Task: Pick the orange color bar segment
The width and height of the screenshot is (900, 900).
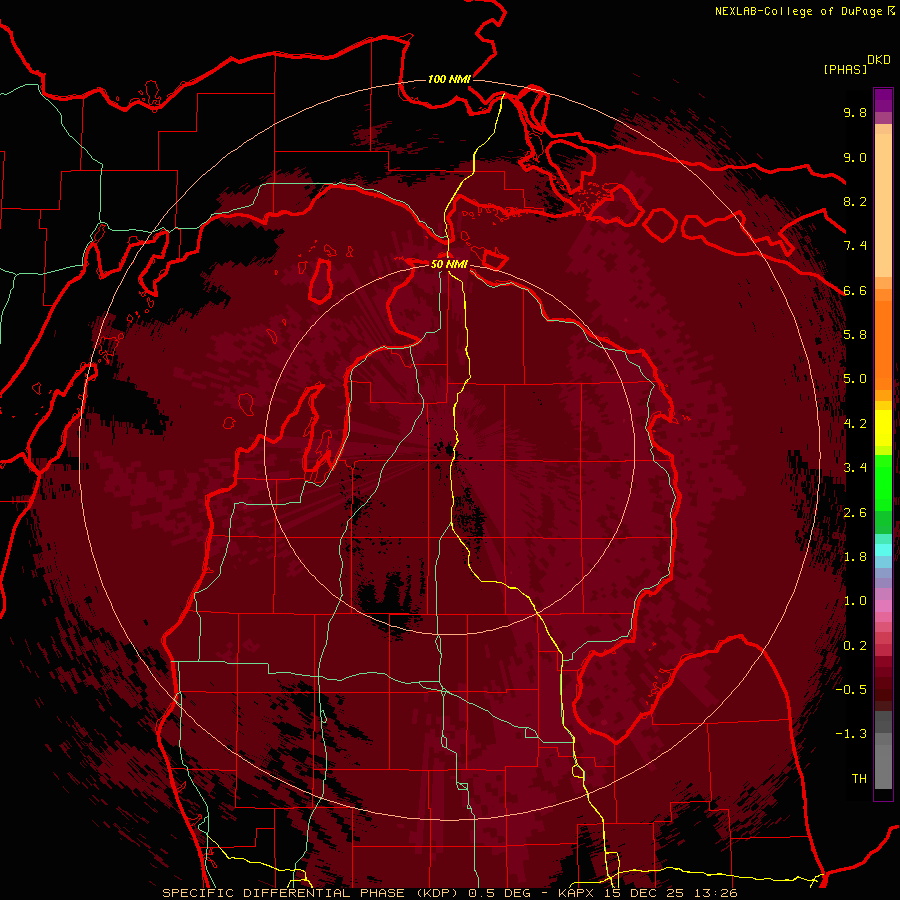Action: pos(883,344)
